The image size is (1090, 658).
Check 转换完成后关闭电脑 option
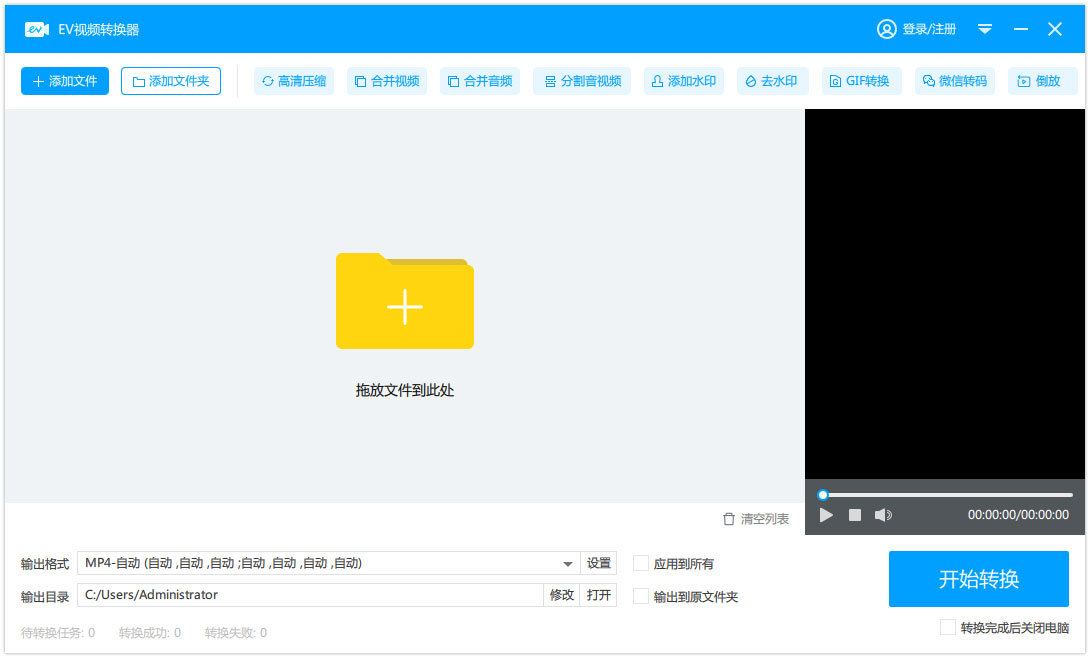948,628
